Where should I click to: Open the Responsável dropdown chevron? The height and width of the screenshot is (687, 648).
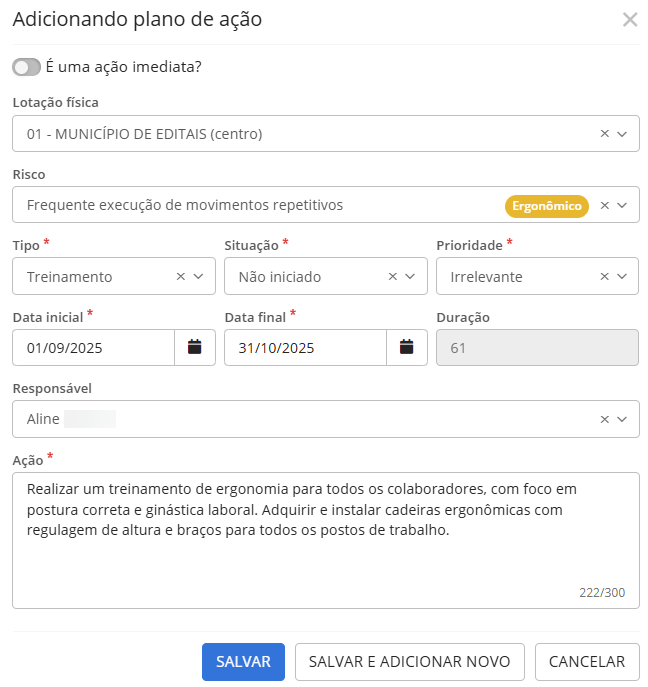point(622,420)
